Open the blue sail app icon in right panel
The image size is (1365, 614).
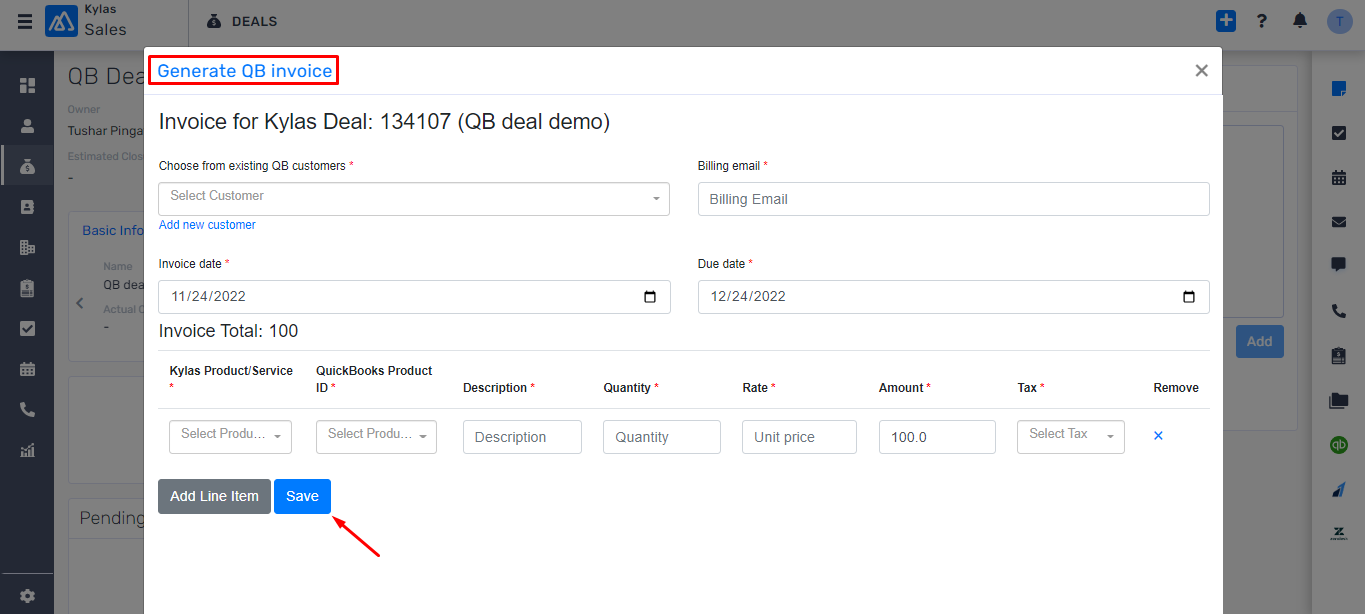tap(1339, 489)
